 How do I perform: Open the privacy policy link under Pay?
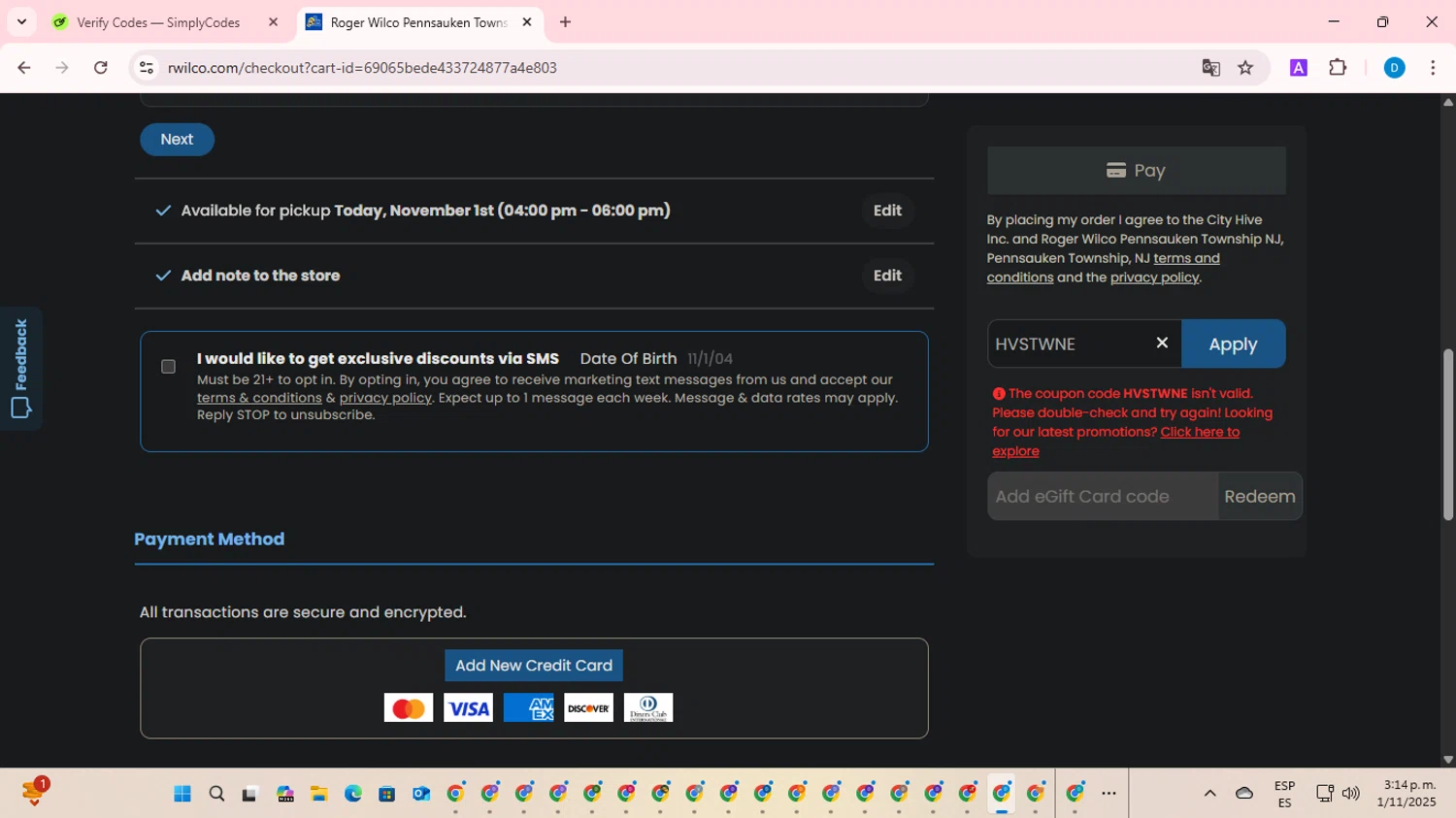tap(1154, 278)
